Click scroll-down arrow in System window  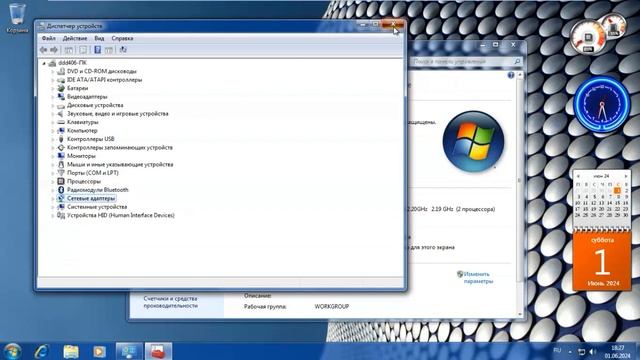520,314
